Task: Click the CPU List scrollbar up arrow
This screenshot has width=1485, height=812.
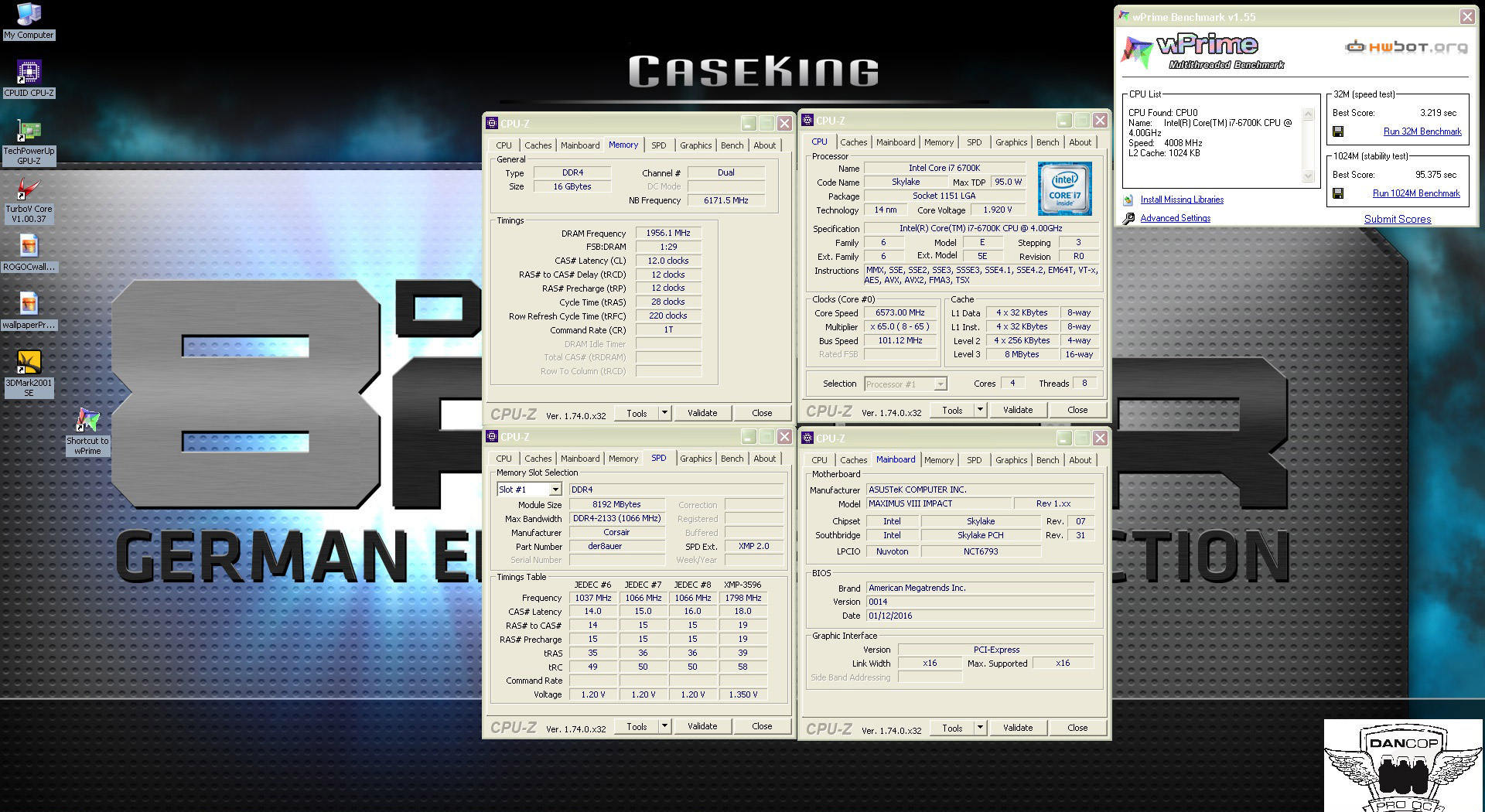Action: (x=1309, y=114)
